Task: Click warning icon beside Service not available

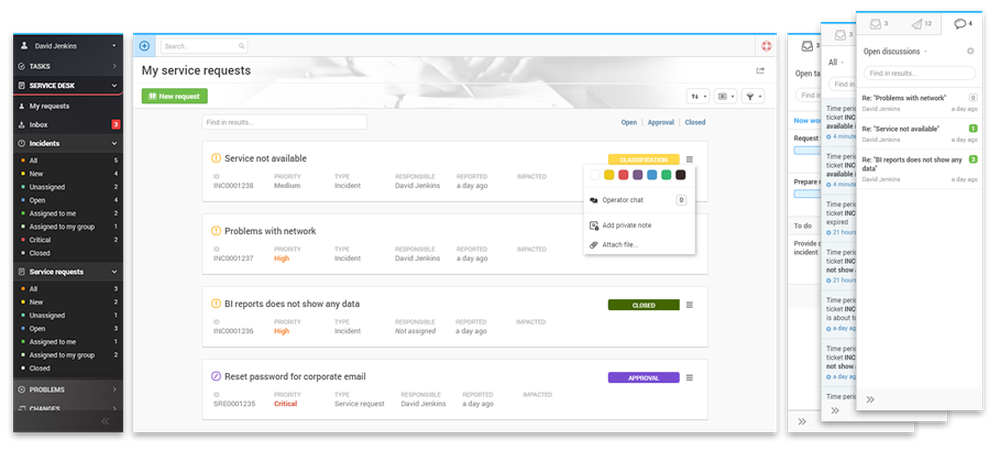Action: (x=216, y=158)
